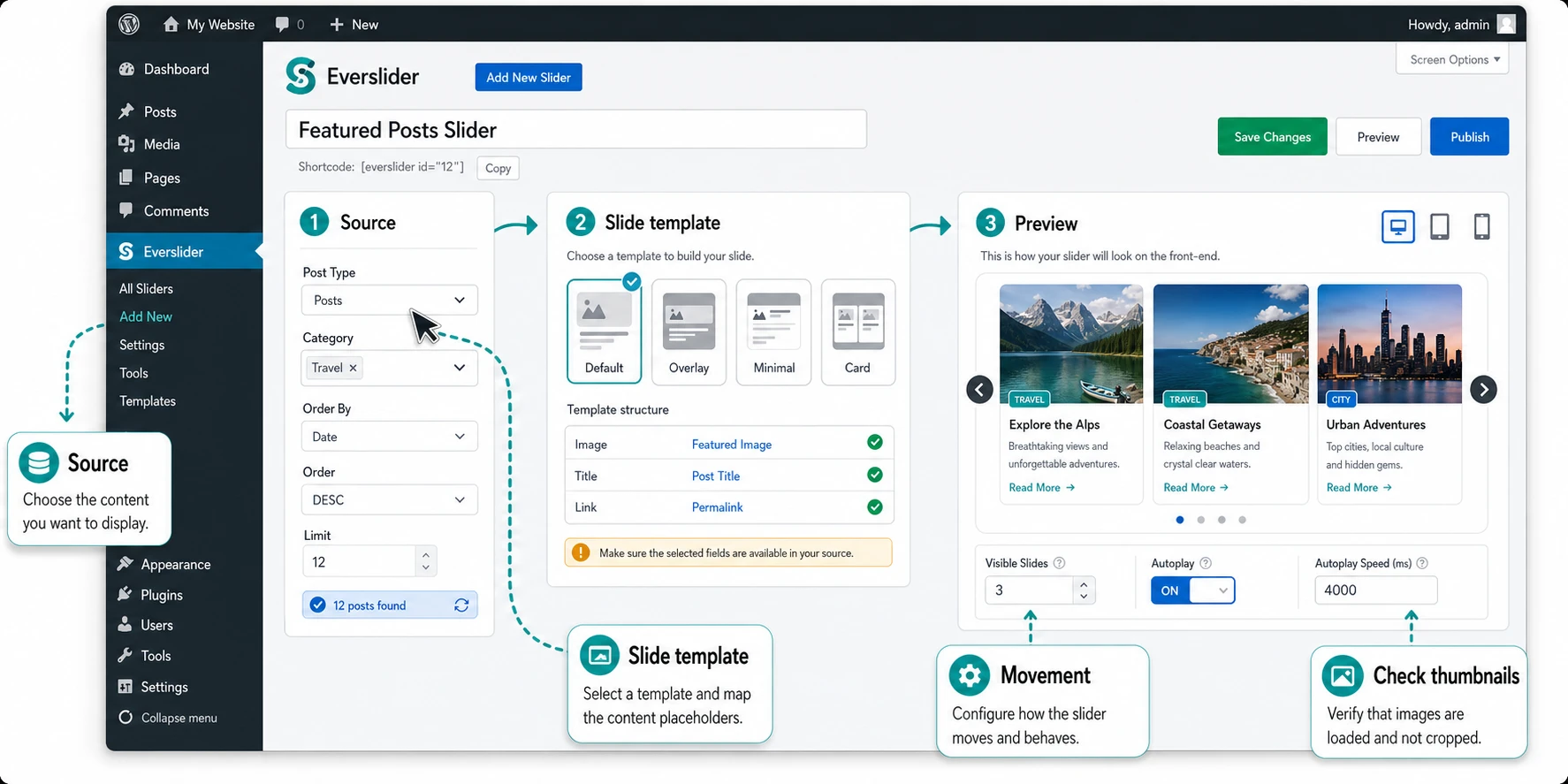Open the Media menu item
Image resolution: width=1568 pixels, height=784 pixels.
(x=162, y=144)
